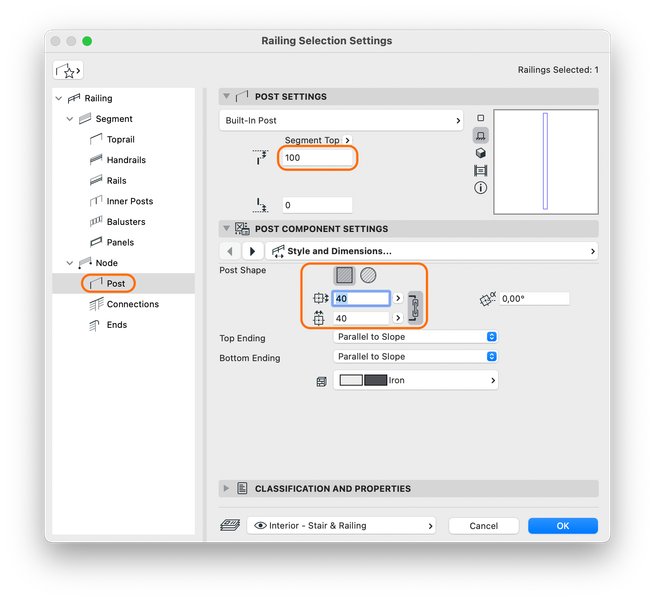Choose square post shape
Image resolution: width=655 pixels, height=601 pixels.
click(x=344, y=275)
